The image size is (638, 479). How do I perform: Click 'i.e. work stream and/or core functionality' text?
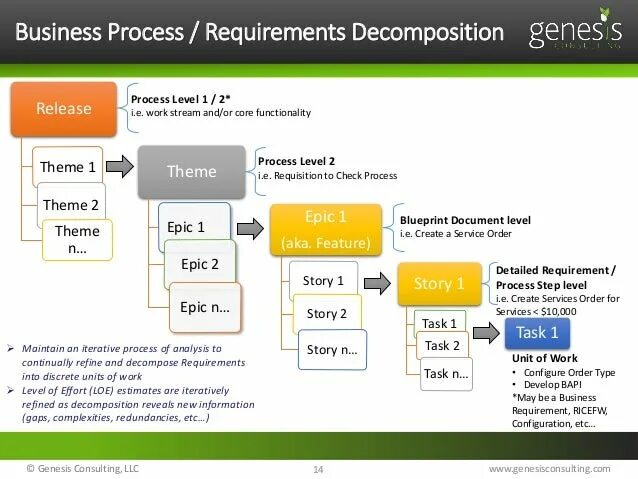pyautogui.click(x=221, y=113)
